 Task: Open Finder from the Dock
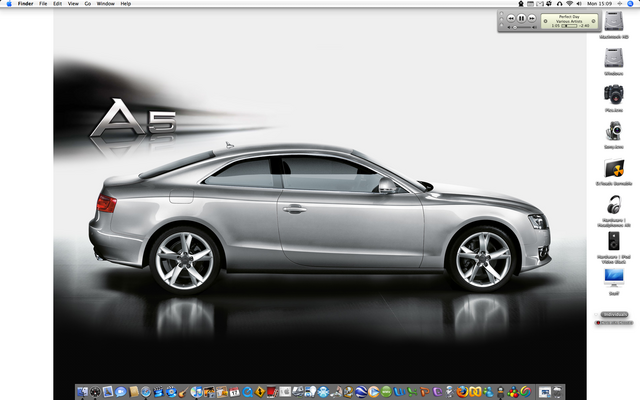pos(82,392)
